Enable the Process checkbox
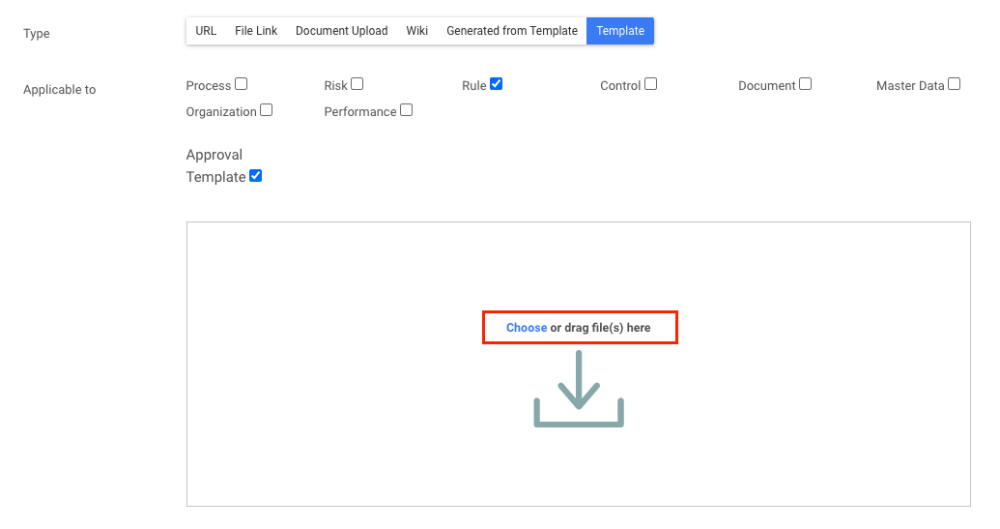This screenshot has width=1000, height=529. pos(241,85)
